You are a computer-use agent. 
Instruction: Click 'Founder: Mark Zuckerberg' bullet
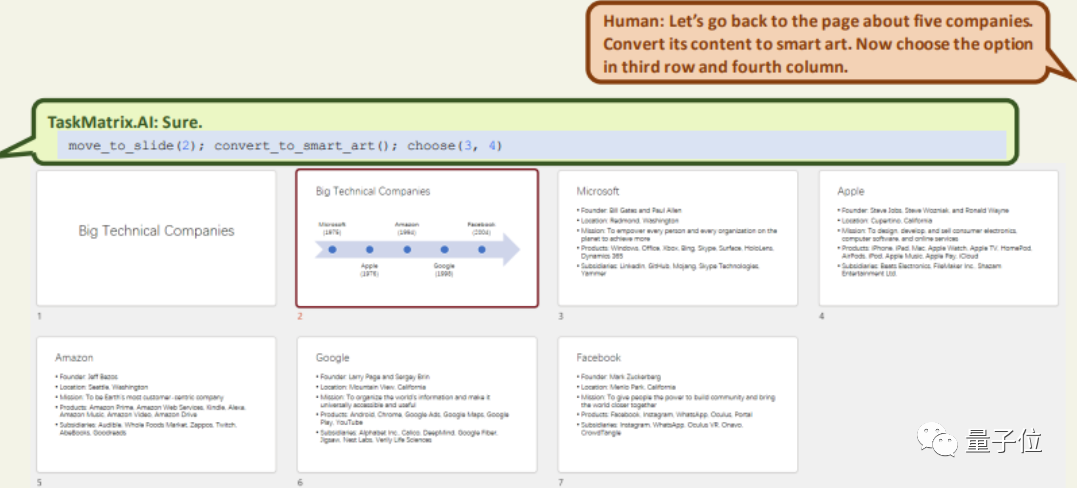point(619,377)
